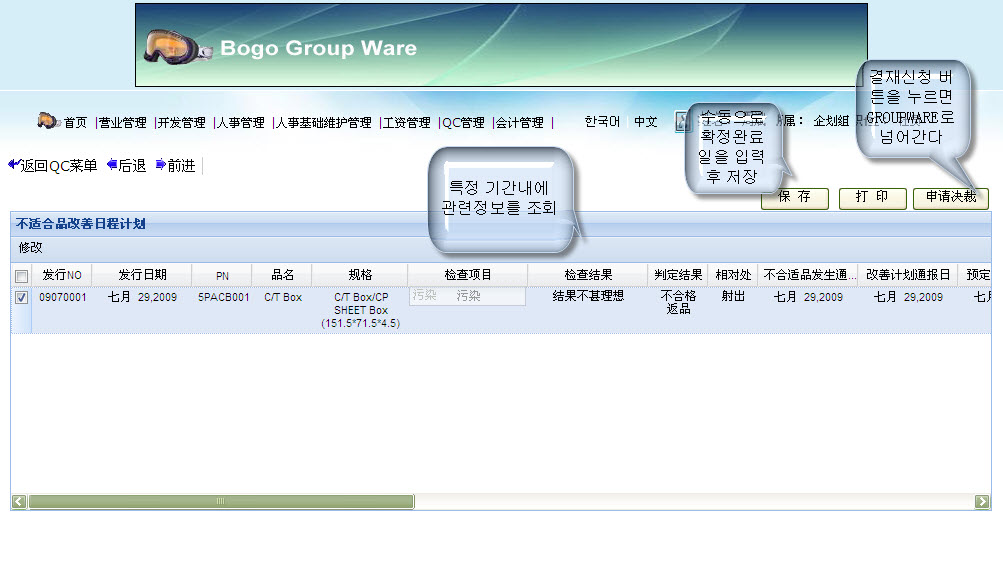Go forward with 前进

(x=182, y=166)
